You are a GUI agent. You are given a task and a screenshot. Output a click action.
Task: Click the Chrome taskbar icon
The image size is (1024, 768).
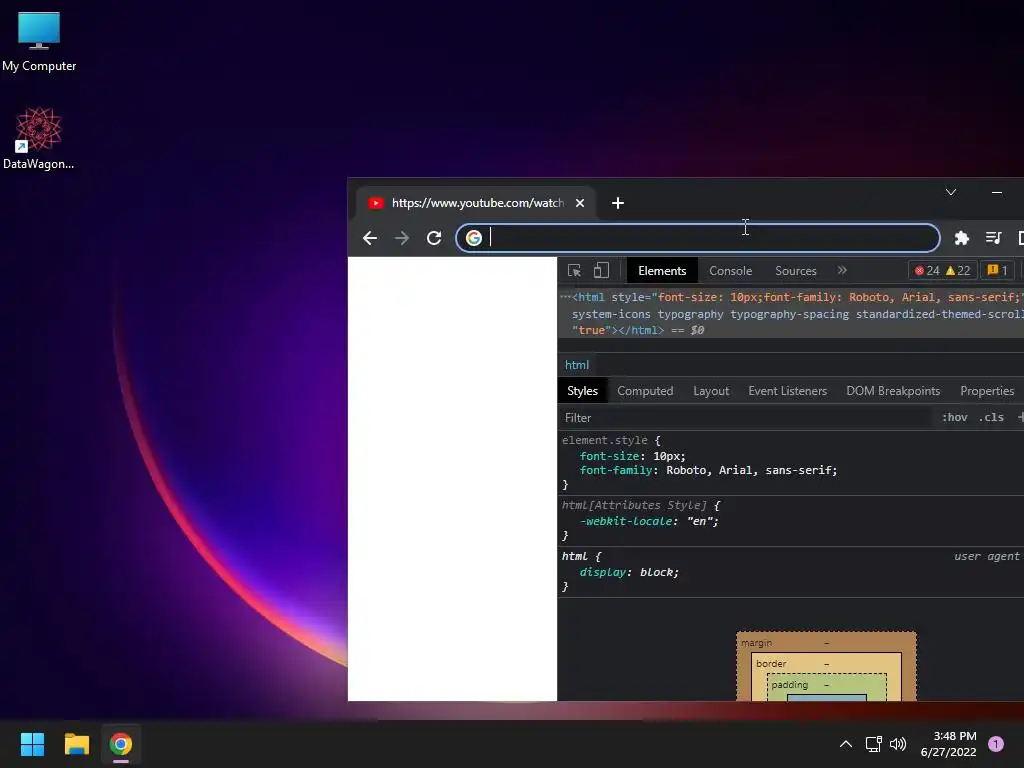(x=121, y=744)
